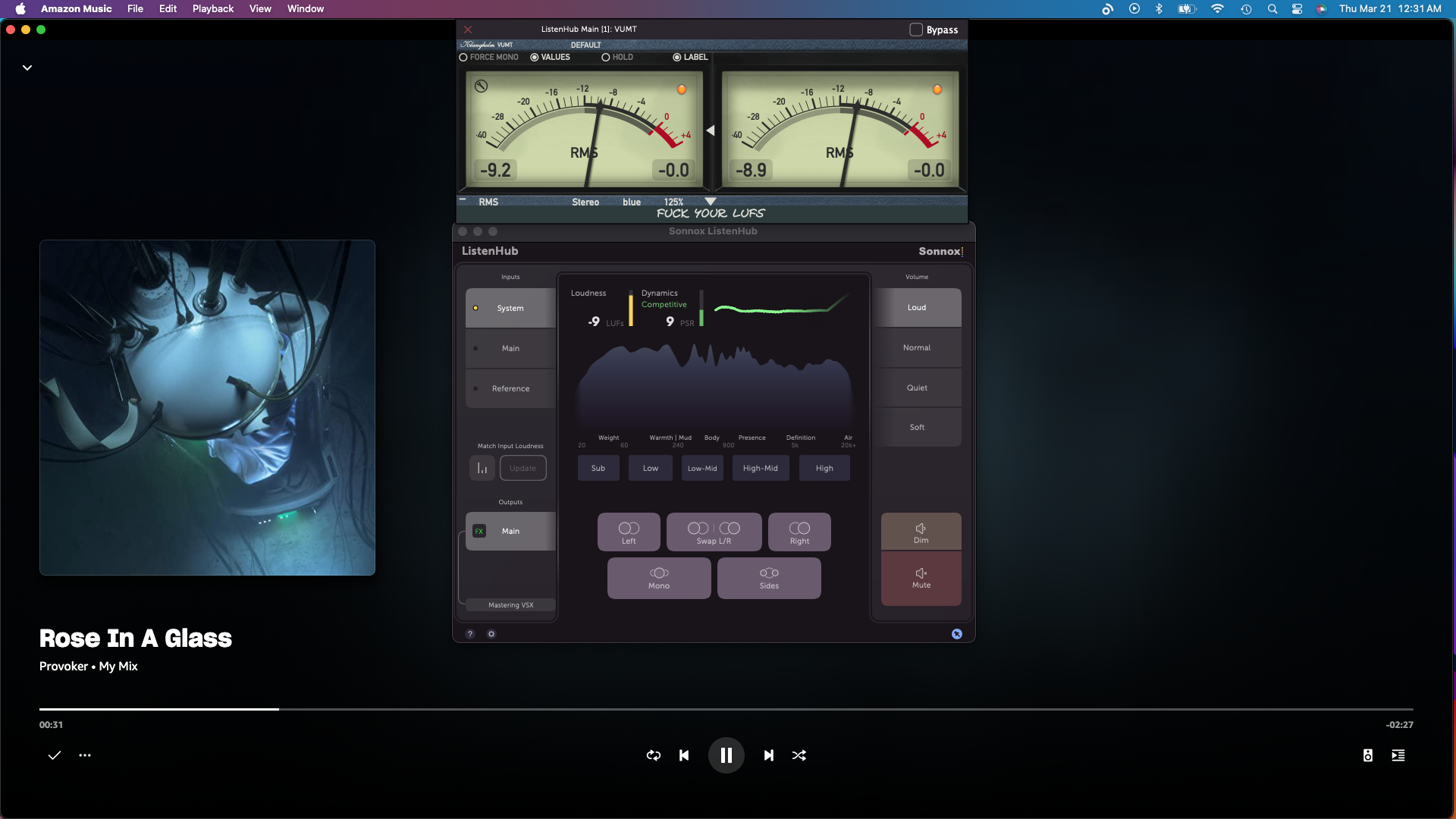This screenshot has width=1456, height=819.
Task: Enable the FORCE MONO radio option
Action: click(463, 57)
